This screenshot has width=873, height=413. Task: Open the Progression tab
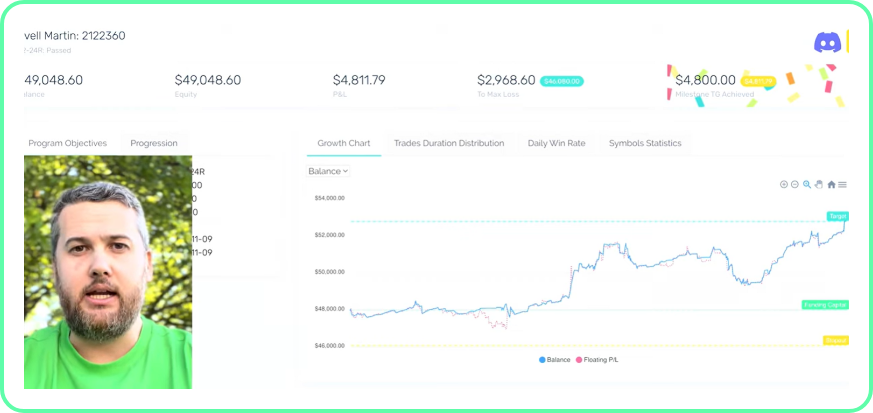point(153,143)
